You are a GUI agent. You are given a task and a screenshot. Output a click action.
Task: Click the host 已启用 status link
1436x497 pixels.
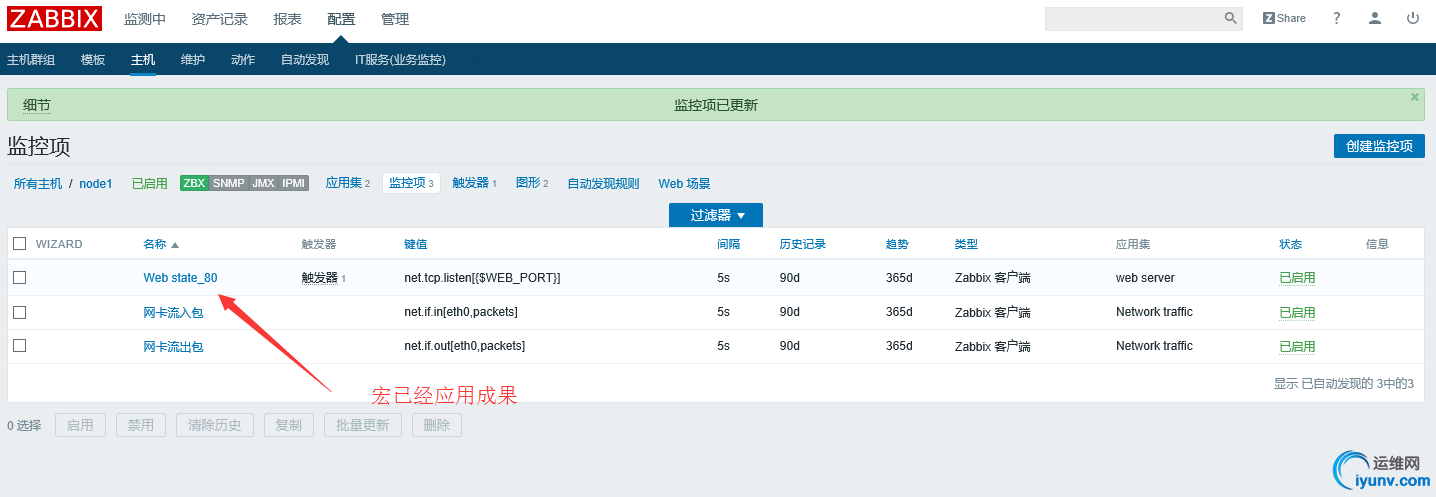pyautogui.click(x=150, y=184)
